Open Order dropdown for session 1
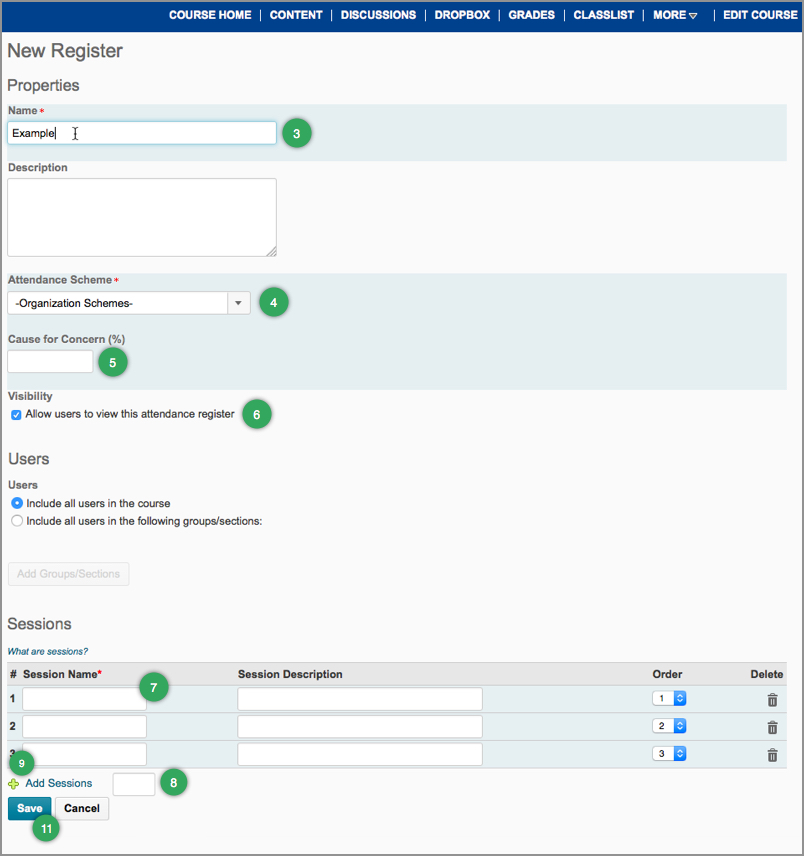The width and height of the screenshot is (804, 856). coord(669,698)
